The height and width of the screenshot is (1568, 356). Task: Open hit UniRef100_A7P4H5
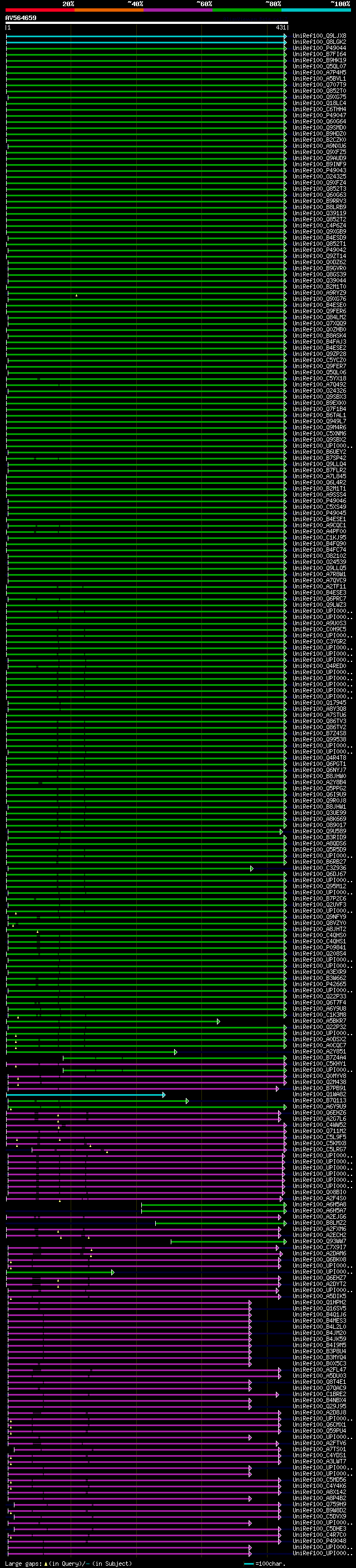(319, 72)
